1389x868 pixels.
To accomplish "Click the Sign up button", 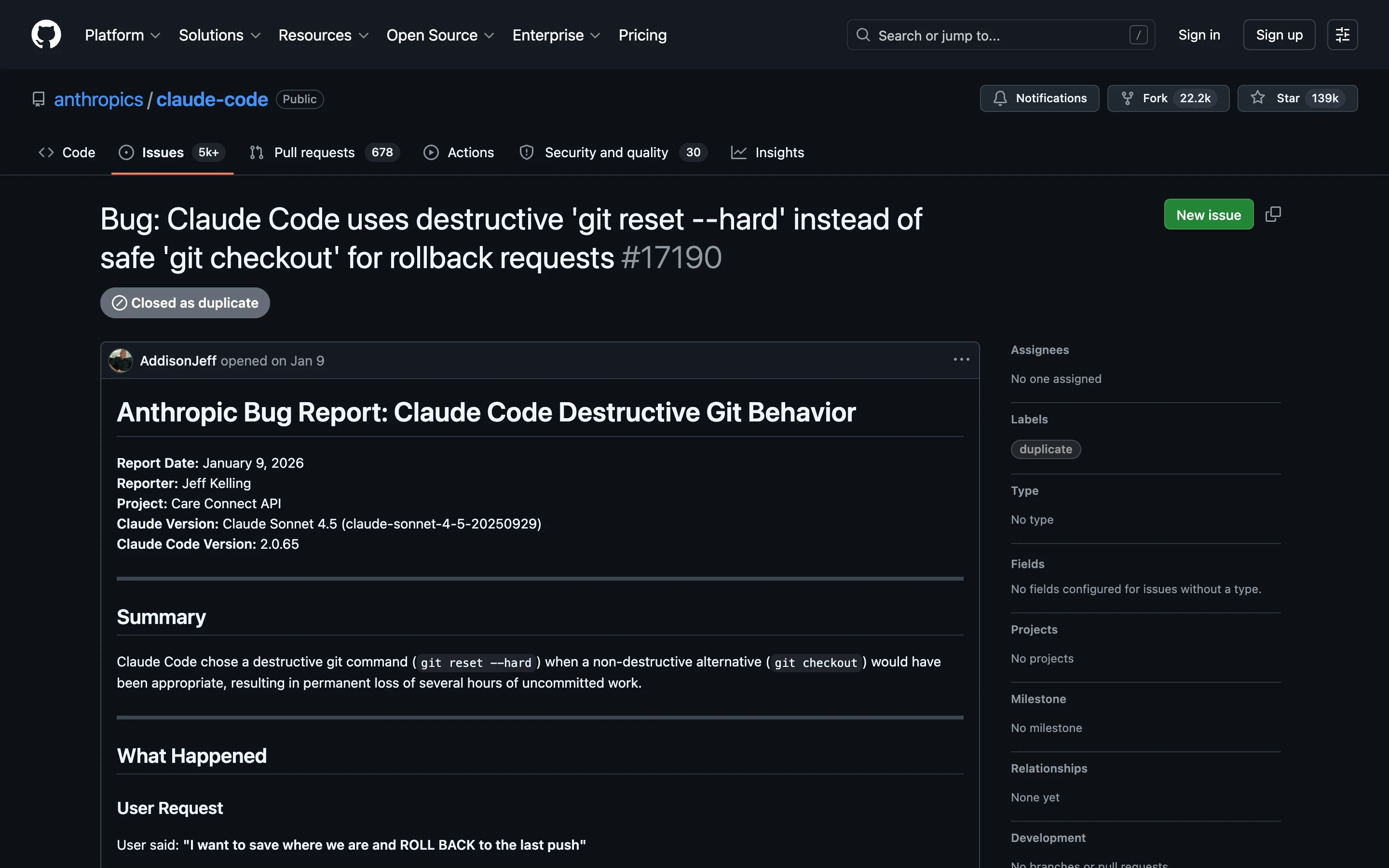I will (1279, 35).
